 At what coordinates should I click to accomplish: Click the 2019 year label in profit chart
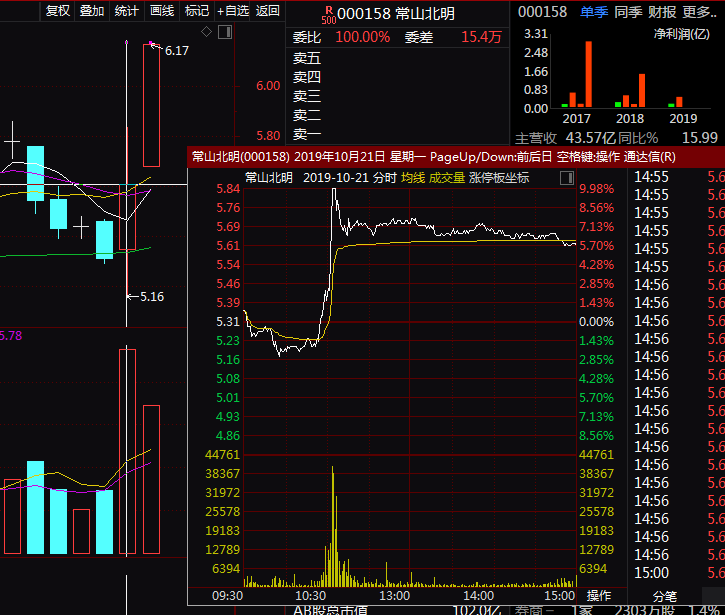[x=683, y=118]
